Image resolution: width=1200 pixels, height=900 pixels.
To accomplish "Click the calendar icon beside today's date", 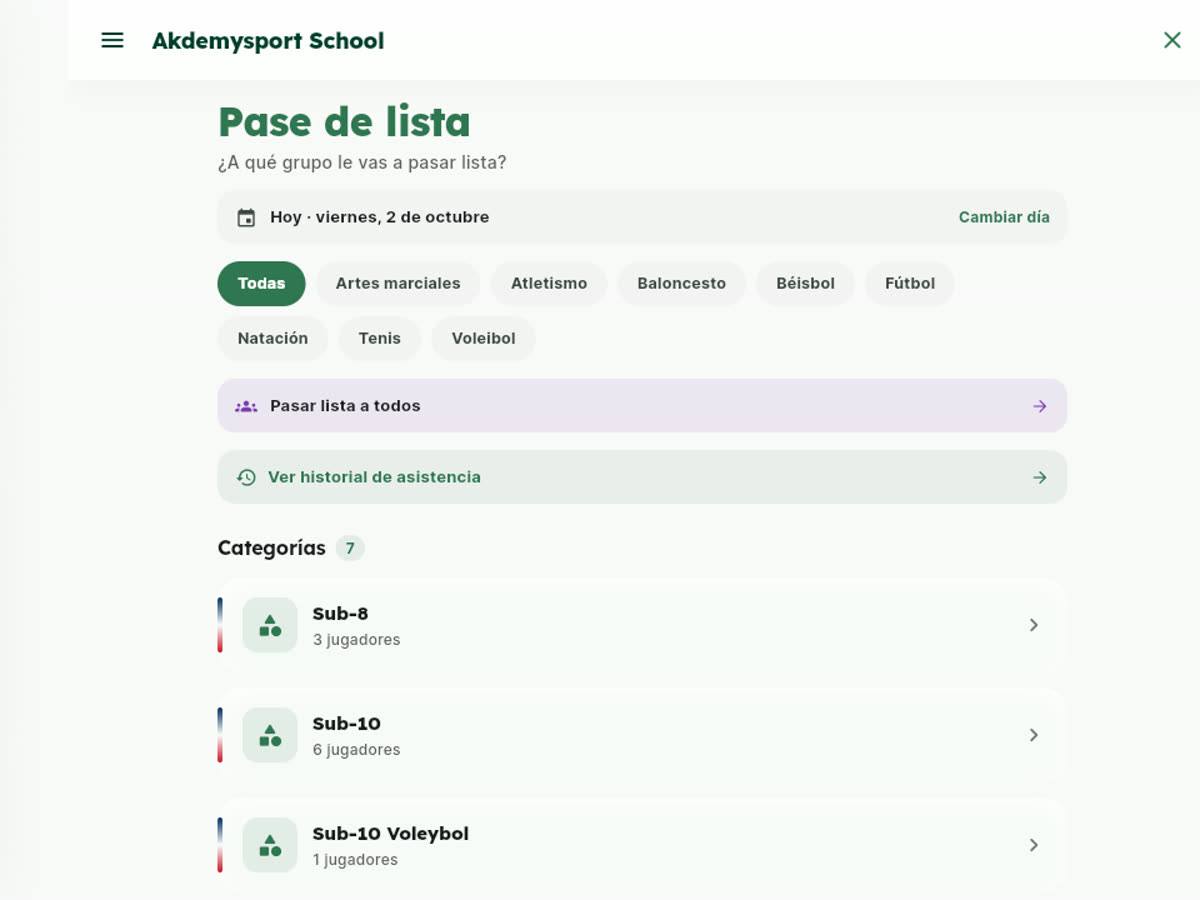I will [x=246, y=217].
